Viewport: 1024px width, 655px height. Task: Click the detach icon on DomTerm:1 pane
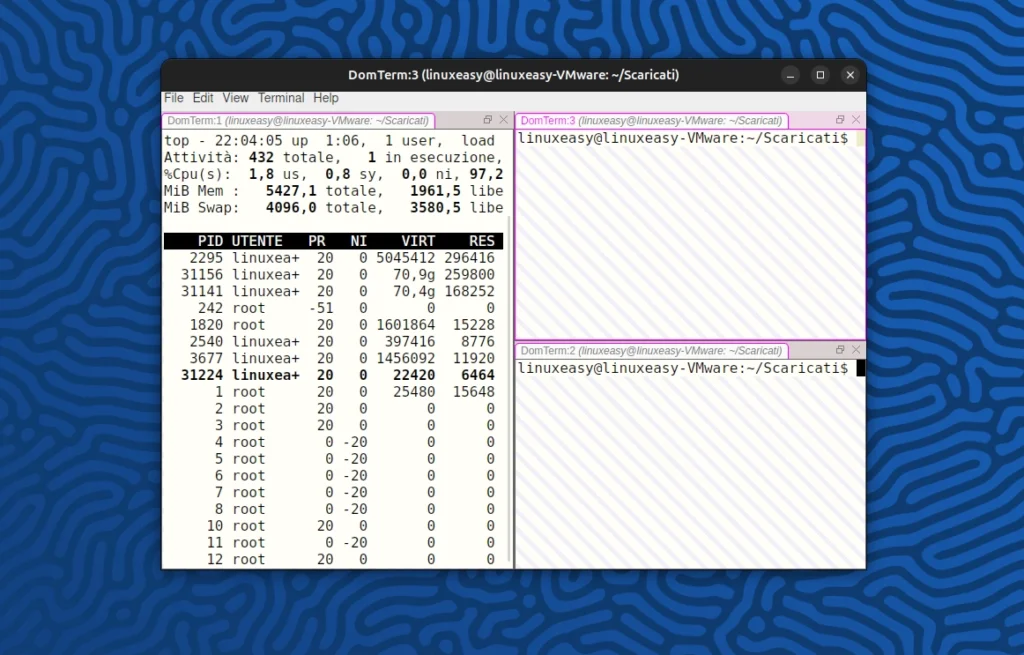pos(487,119)
